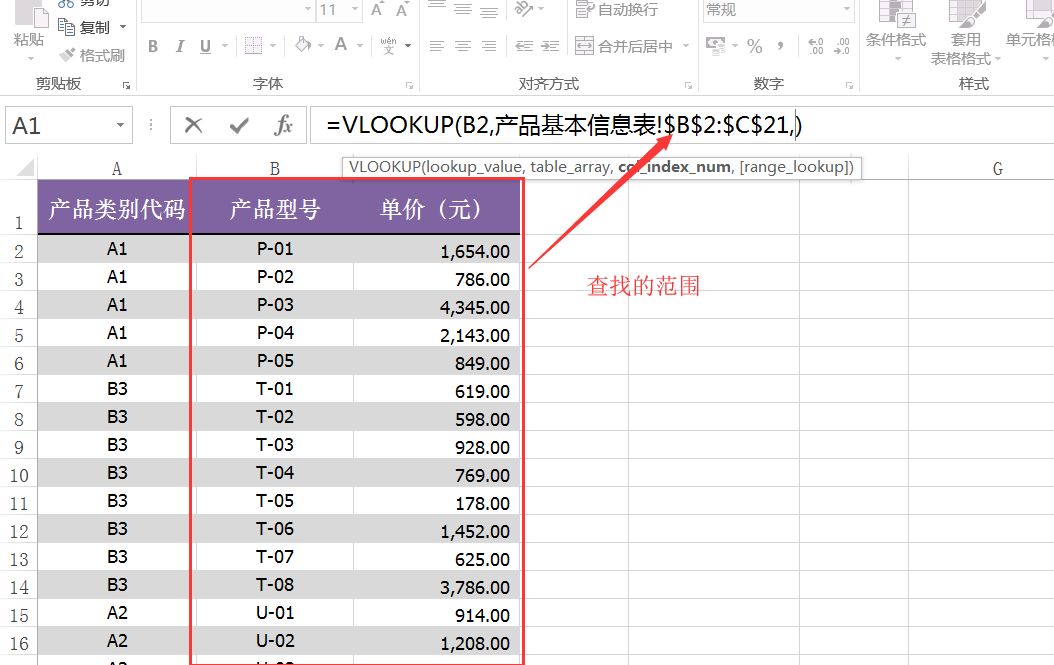Open Conditional Formatting (条件格式)
Screen dimensions: 1054x665
896,30
